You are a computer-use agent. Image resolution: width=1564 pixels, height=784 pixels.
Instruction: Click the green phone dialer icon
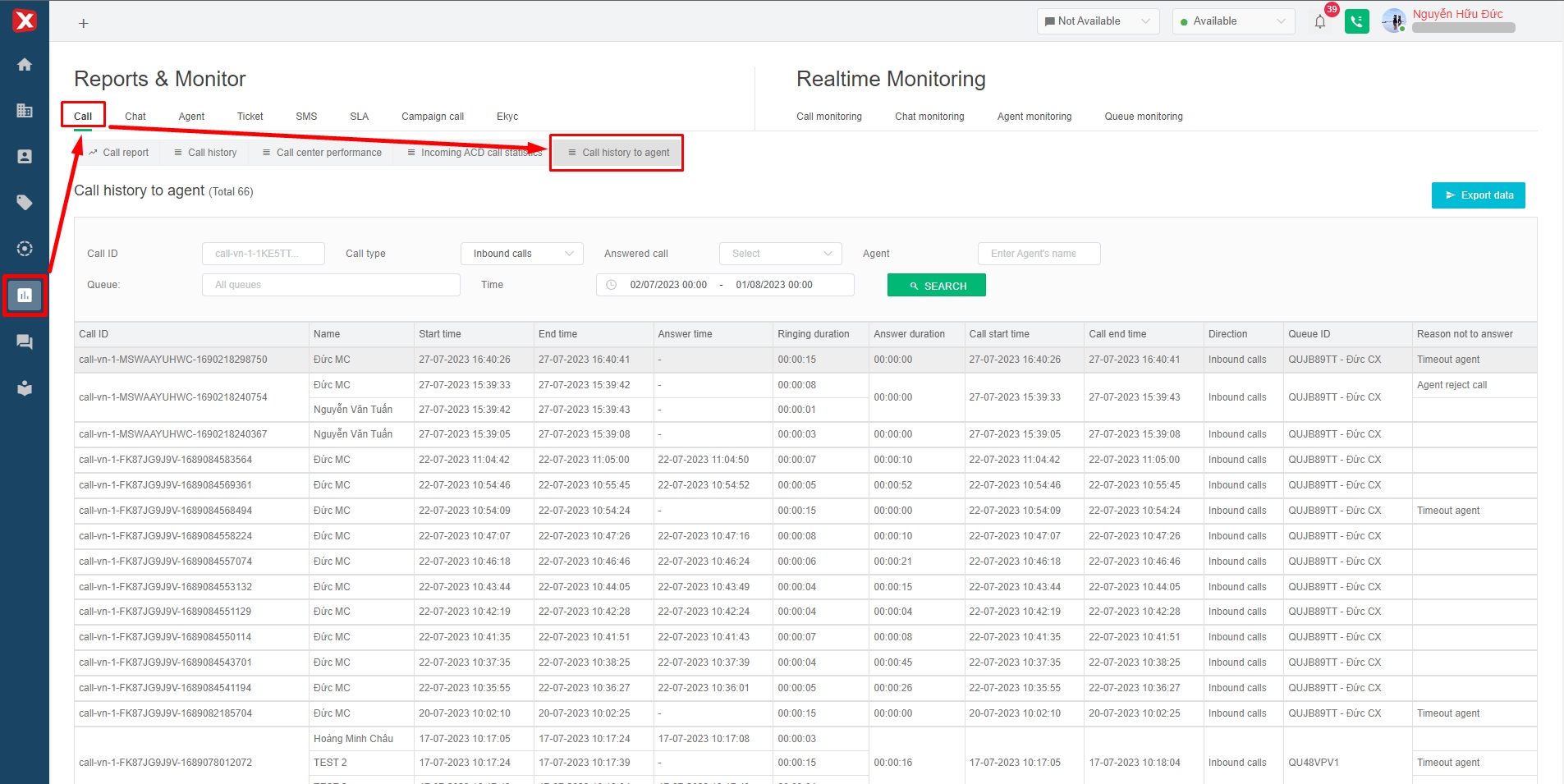pos(1356,21)
